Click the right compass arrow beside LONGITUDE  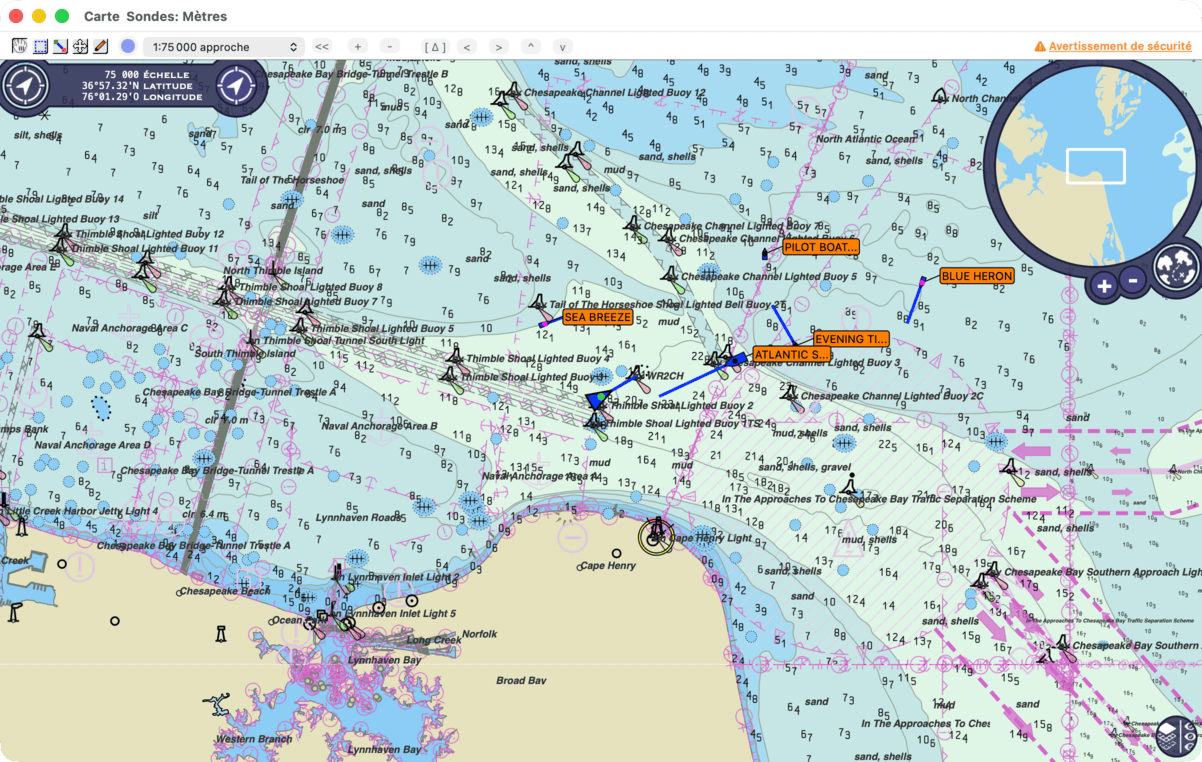click(236, 85)
